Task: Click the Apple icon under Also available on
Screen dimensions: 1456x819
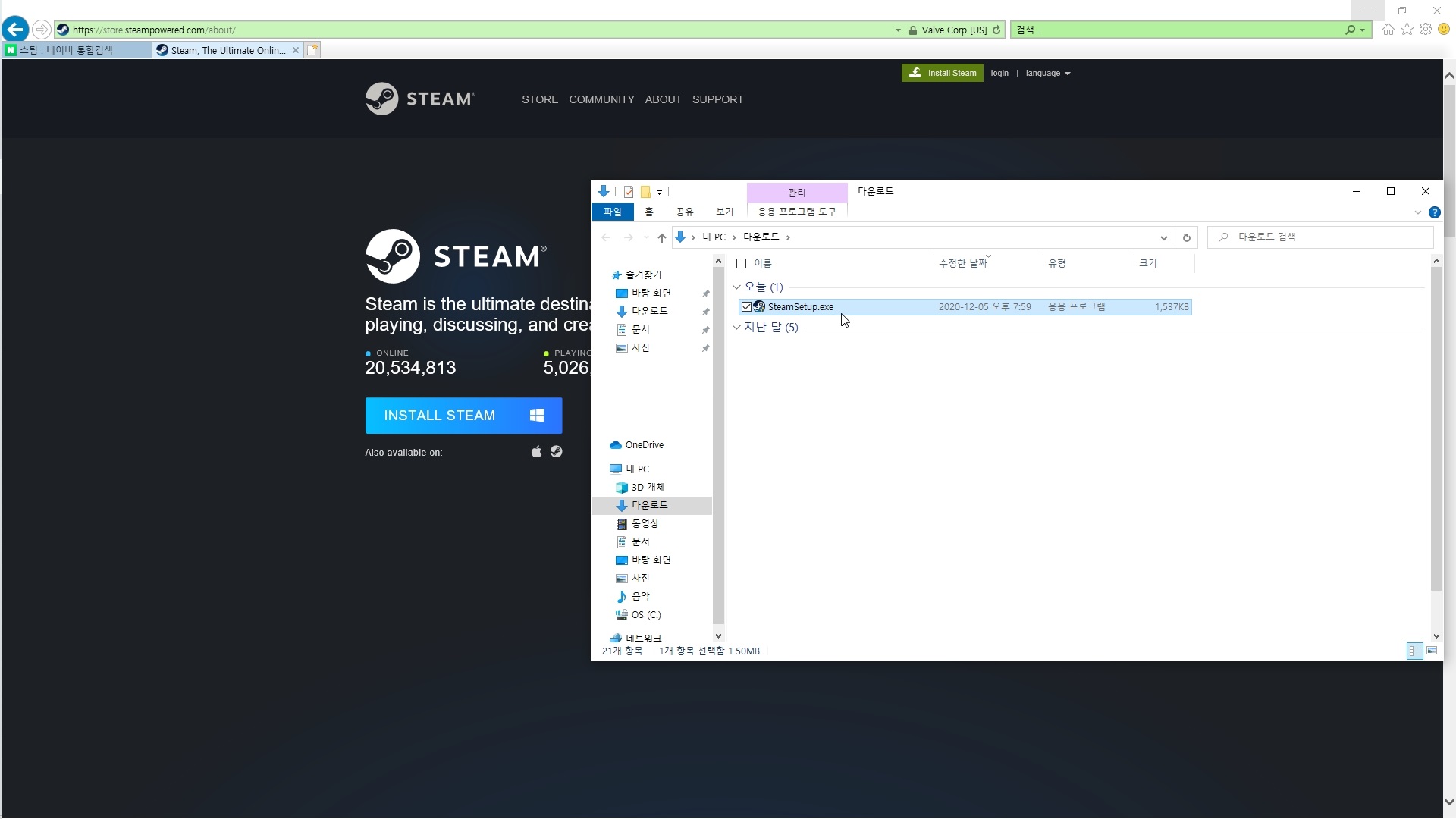Action: point(537,452)
